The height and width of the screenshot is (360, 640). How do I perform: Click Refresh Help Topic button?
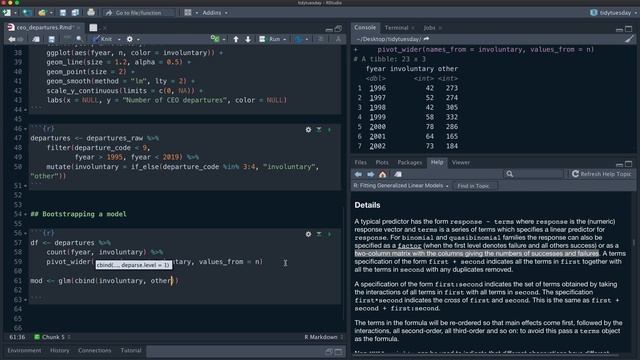click(602, 174)
